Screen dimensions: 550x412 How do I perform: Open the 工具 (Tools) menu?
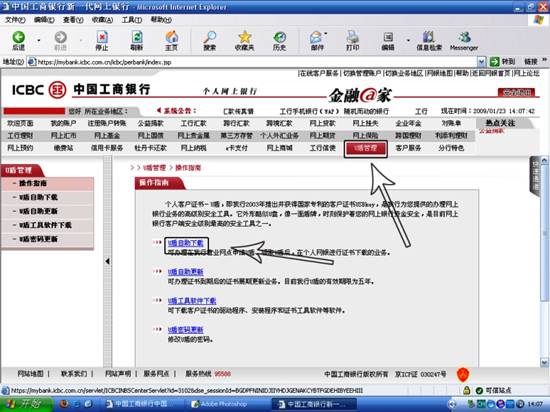(x=132, y=20)
